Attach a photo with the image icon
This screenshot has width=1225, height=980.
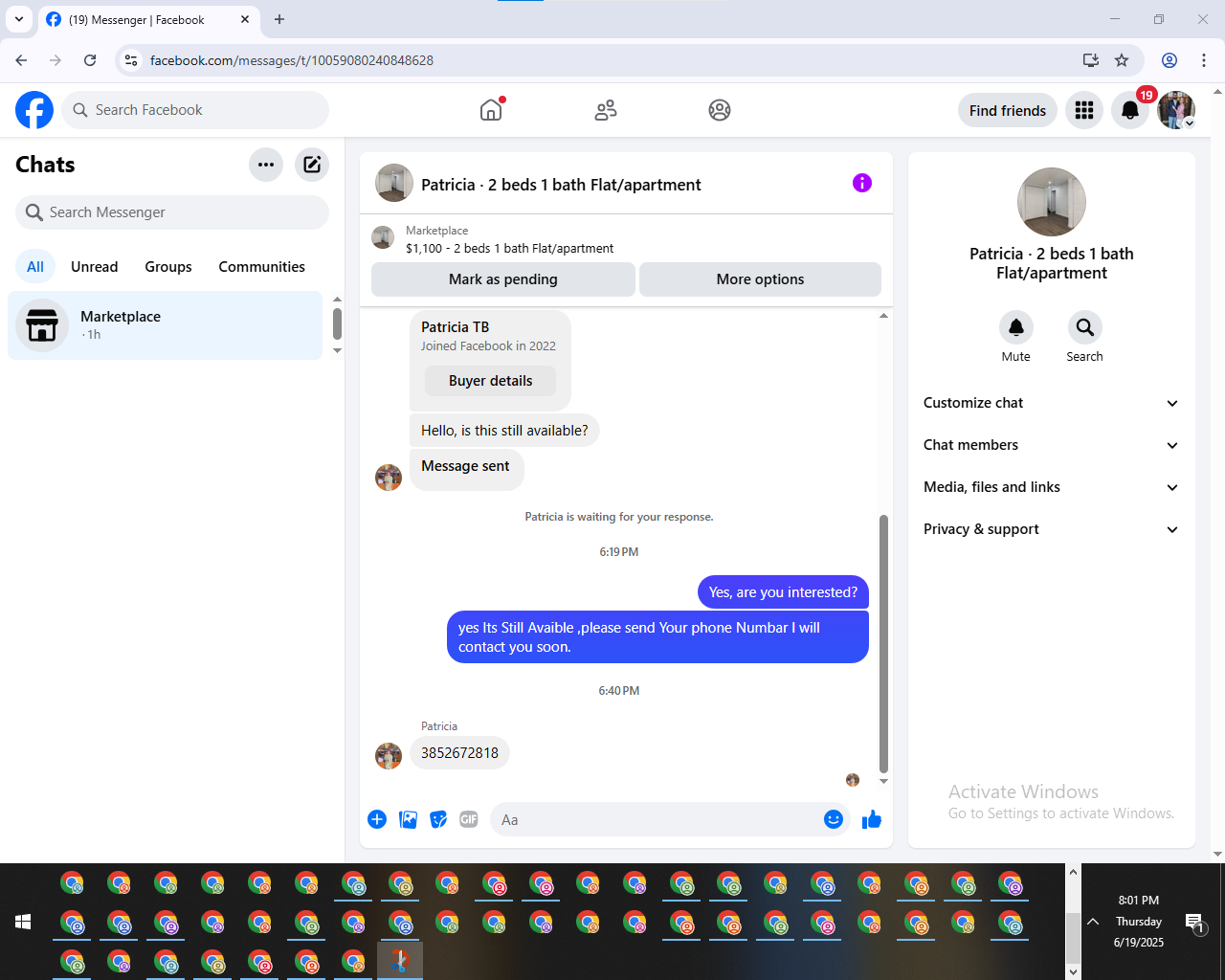408,819
